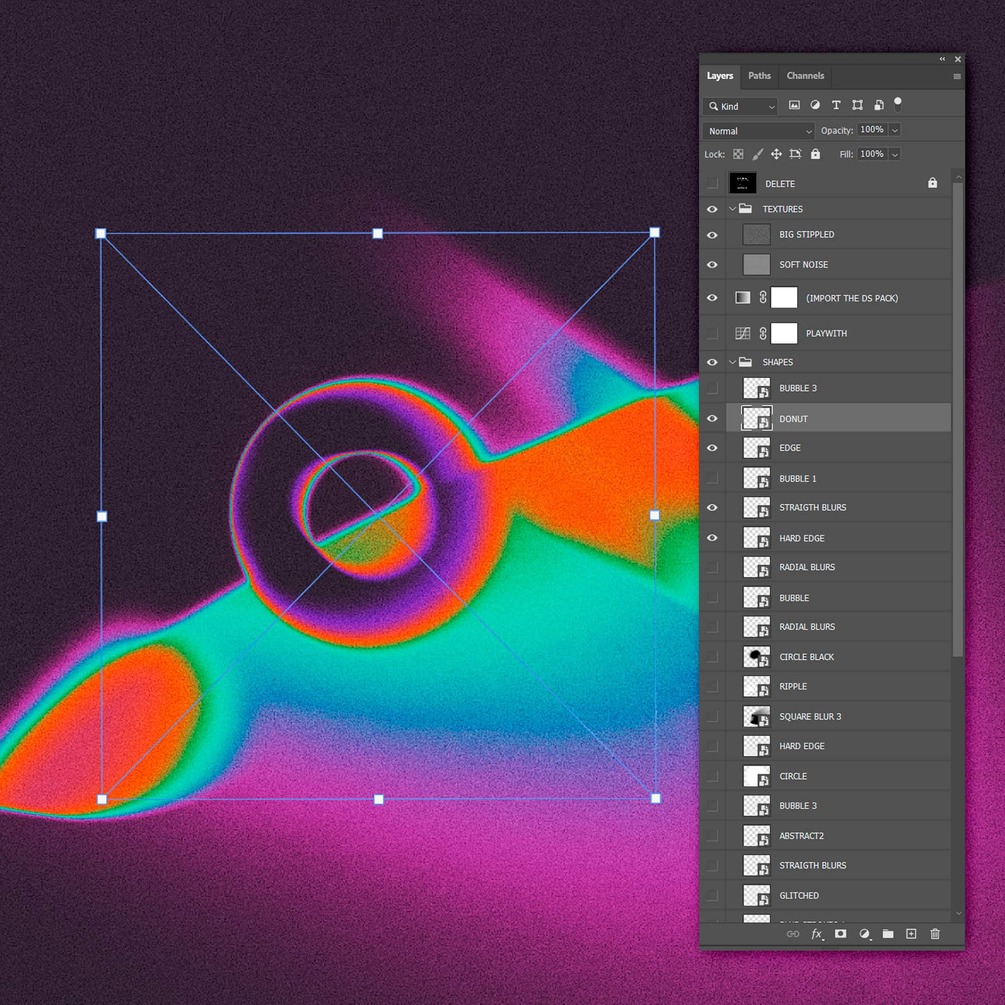This screenshot has width=1005, height=1005.
Task: Open the Opacity dropdown arrow
Action: 895,130
